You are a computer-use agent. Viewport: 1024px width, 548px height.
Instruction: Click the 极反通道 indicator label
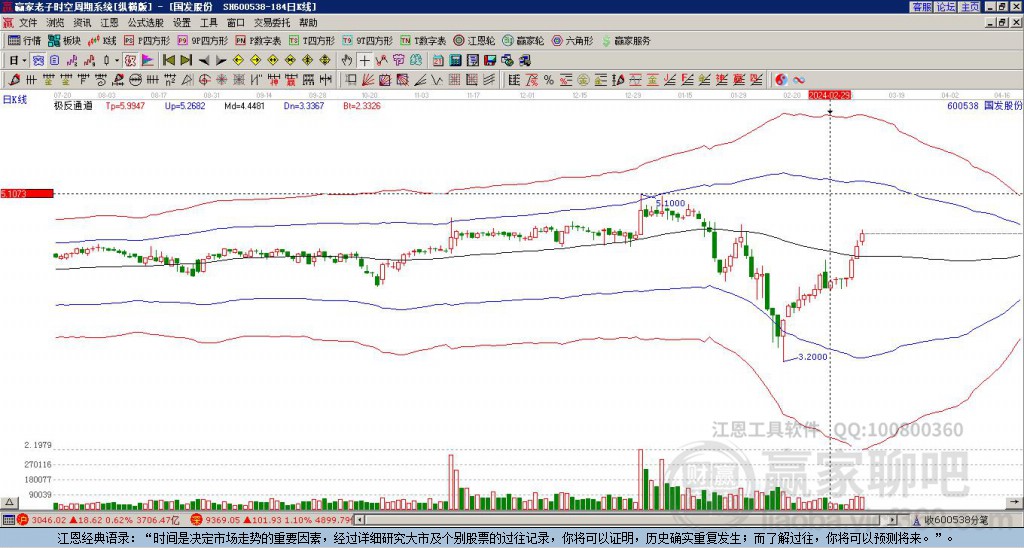(x=73, y=106)
